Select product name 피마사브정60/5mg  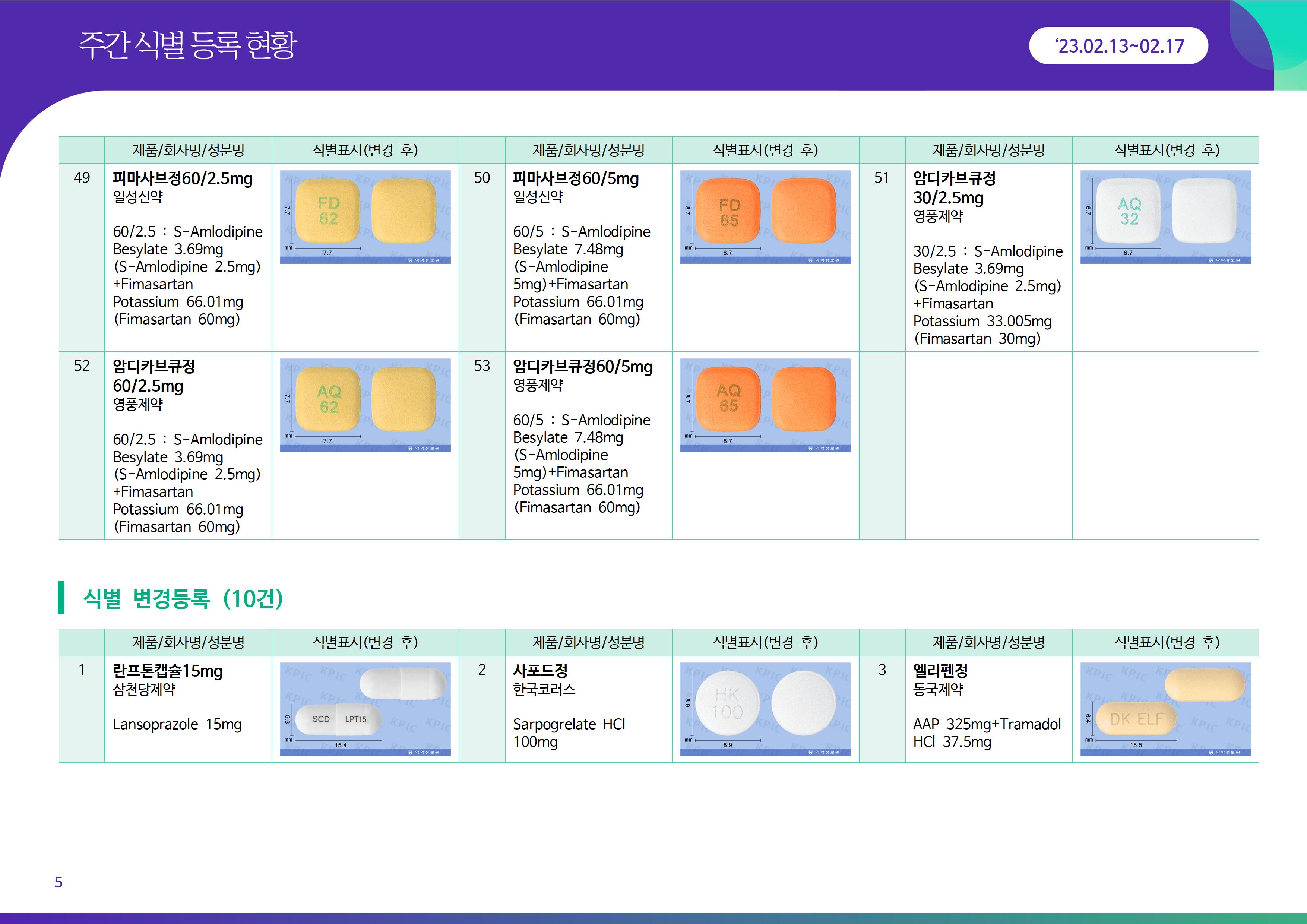576,179
